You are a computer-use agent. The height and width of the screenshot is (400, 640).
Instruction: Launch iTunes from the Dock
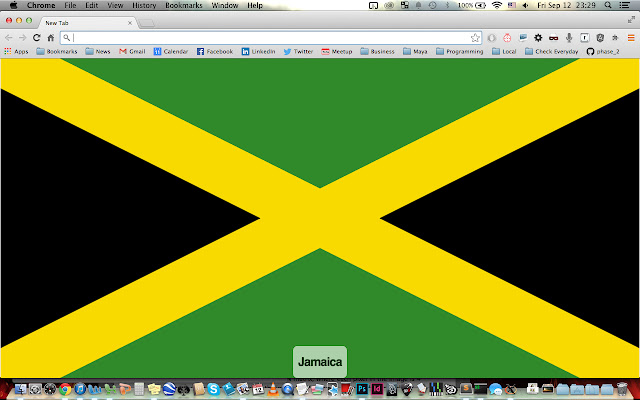[x=80, y=389]
